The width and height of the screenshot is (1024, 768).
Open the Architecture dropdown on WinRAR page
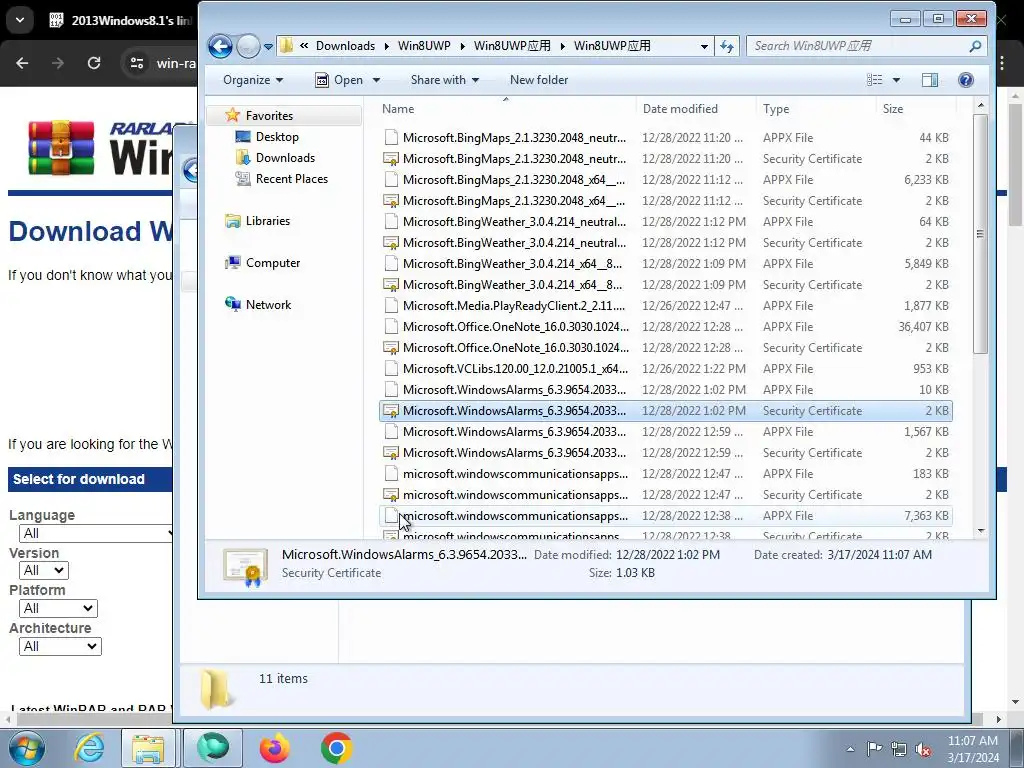point(60,646)
